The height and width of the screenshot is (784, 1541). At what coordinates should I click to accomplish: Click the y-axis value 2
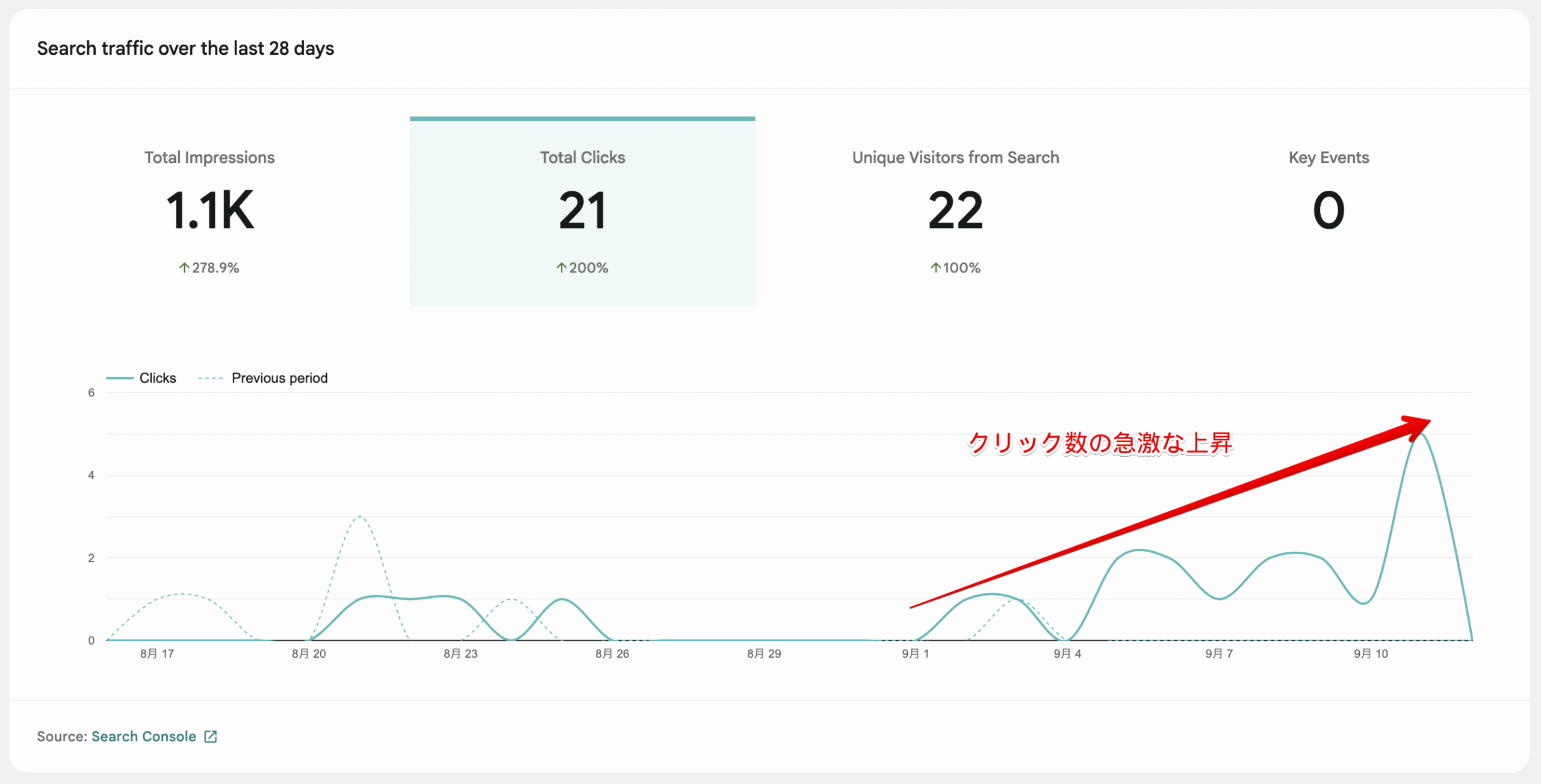tap(91, 558)
